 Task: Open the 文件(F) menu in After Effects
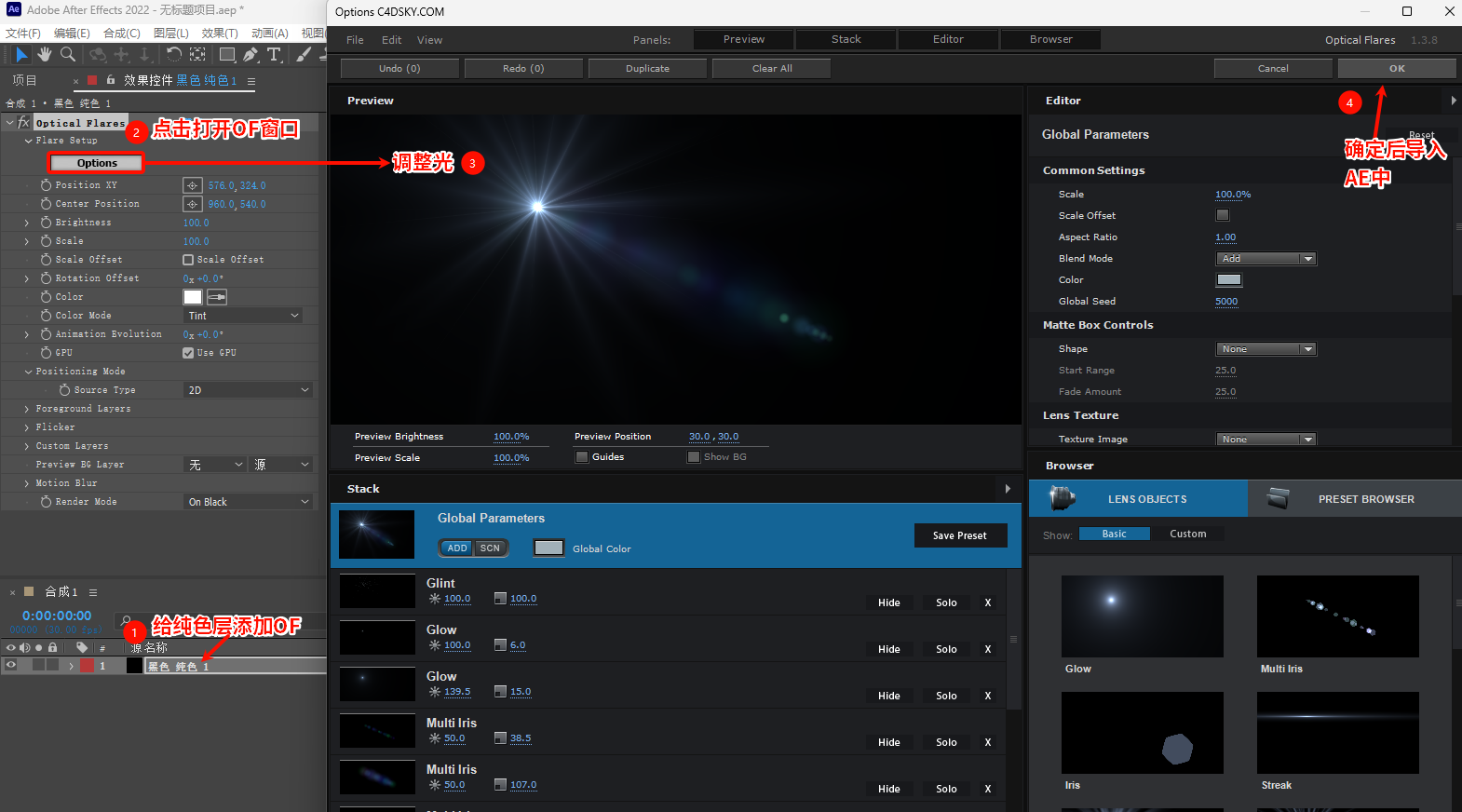23,33
